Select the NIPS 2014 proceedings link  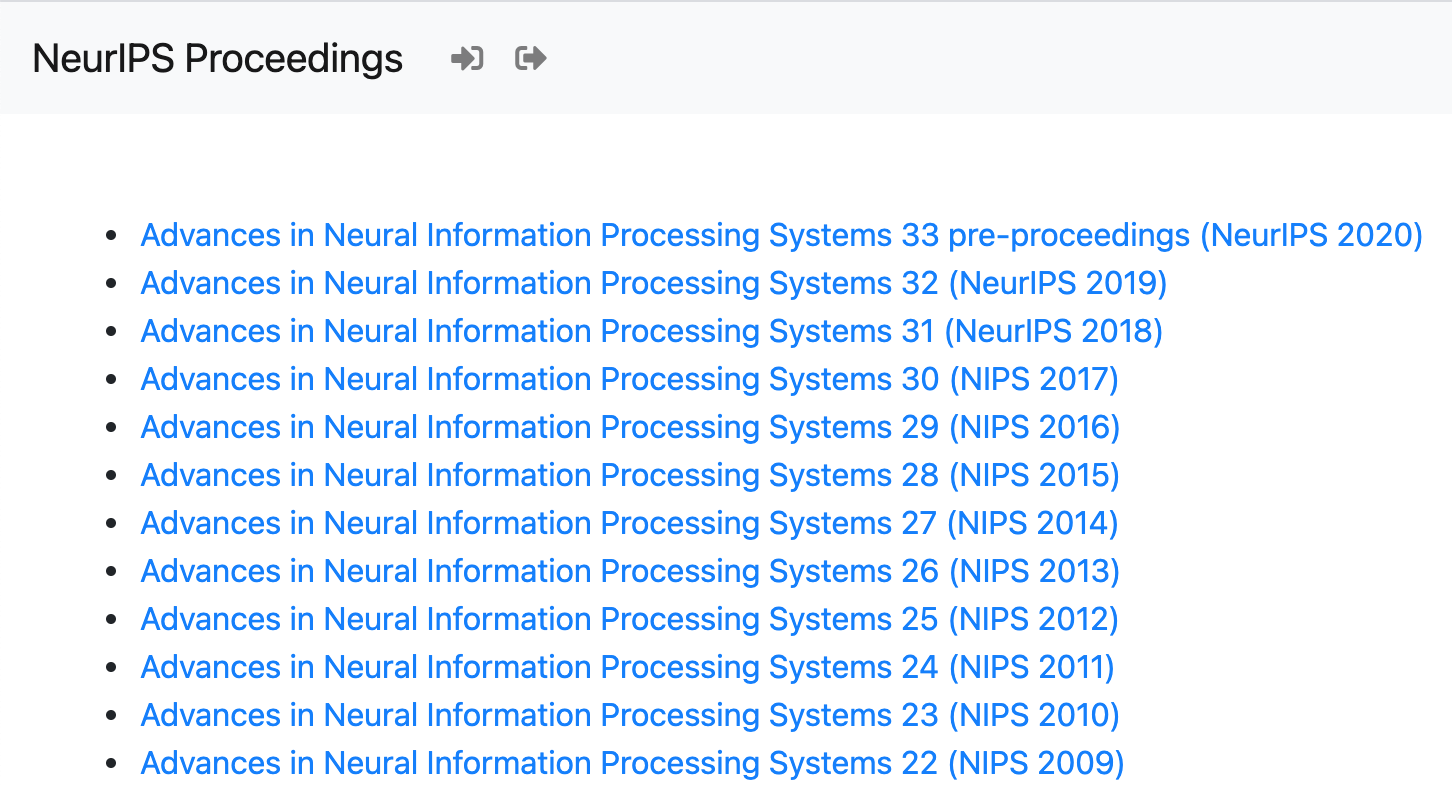(629, 523)
